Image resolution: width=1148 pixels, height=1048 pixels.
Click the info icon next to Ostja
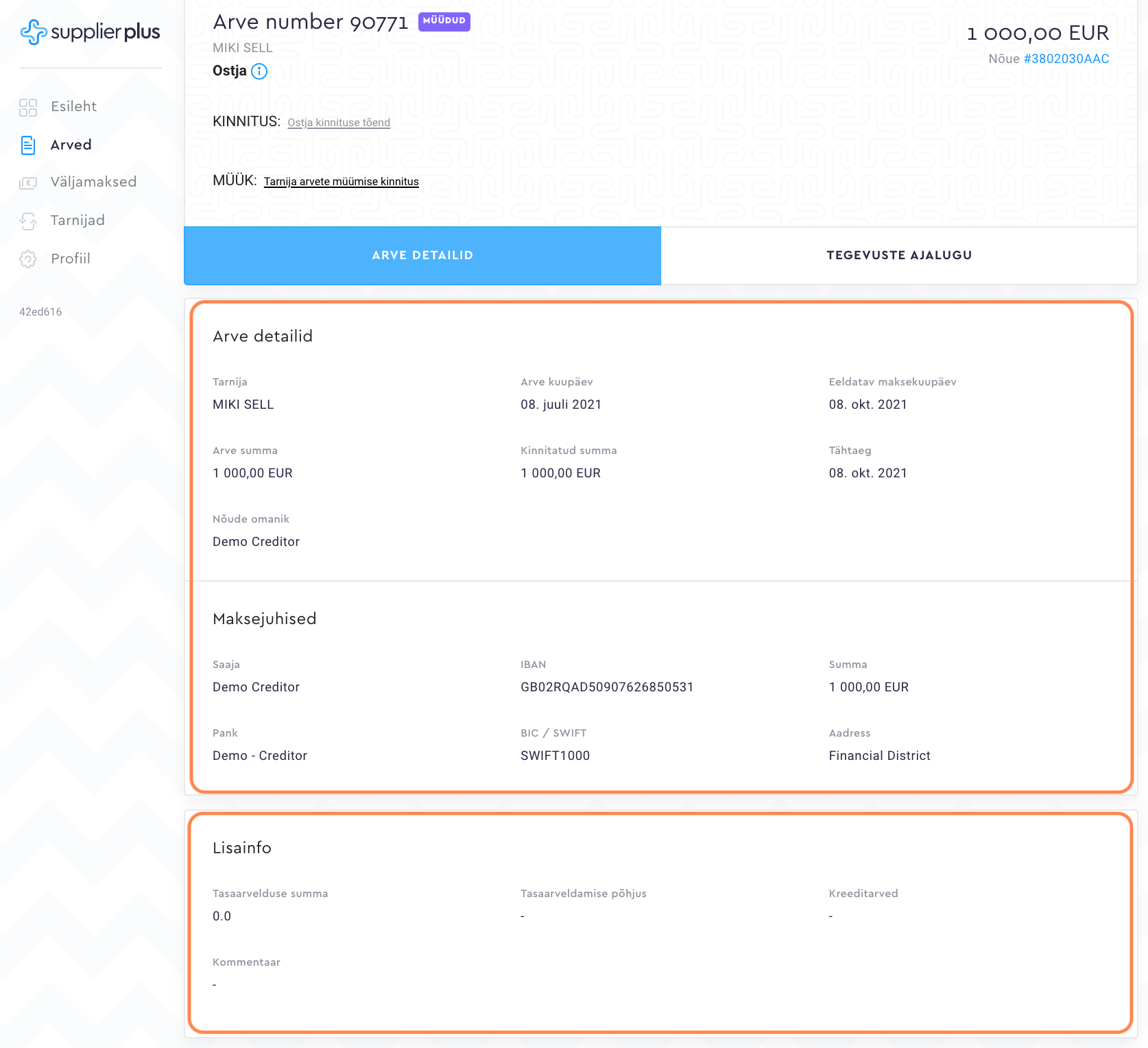tap(259, 71)
